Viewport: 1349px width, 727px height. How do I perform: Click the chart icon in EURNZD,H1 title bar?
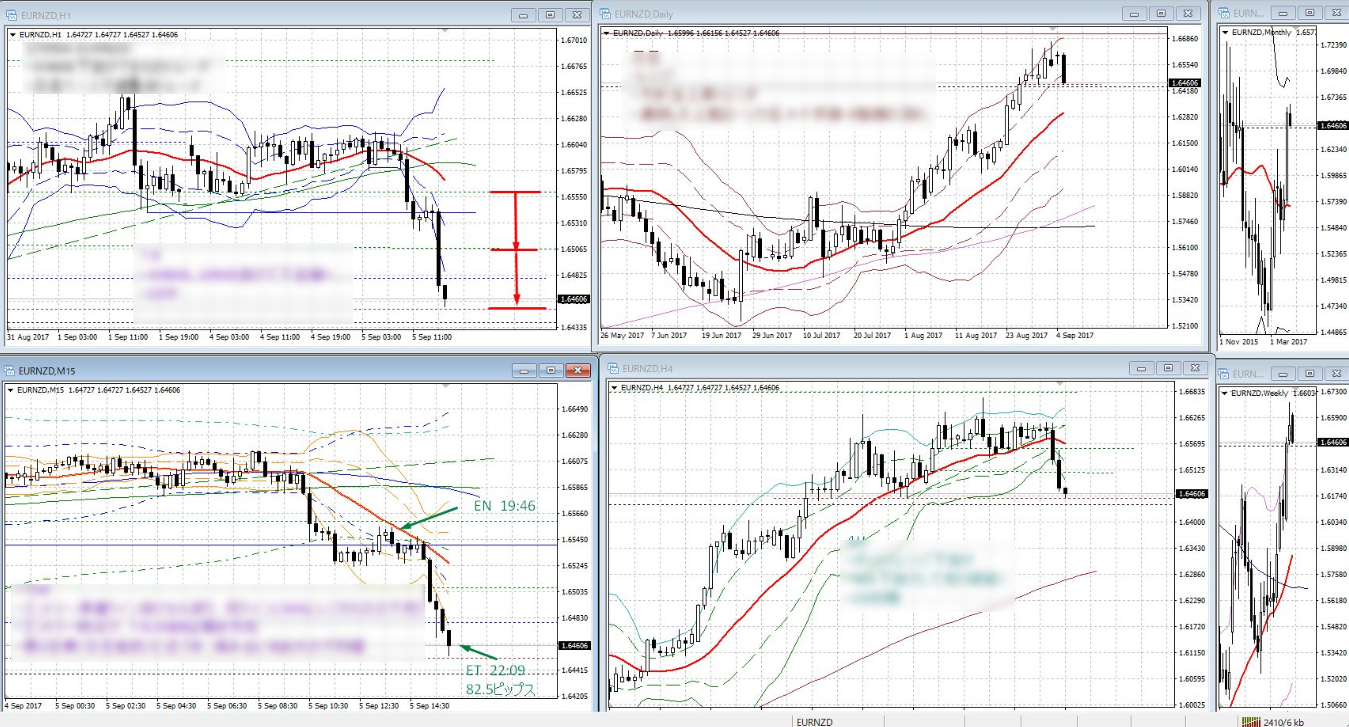click(x=11, y=15)
